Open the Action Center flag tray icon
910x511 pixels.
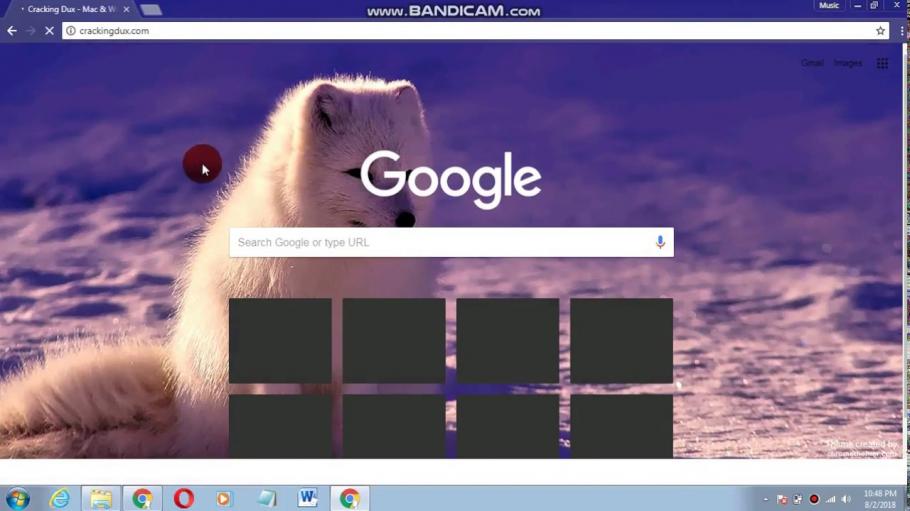pyautogui.click(x=782, y=499)
